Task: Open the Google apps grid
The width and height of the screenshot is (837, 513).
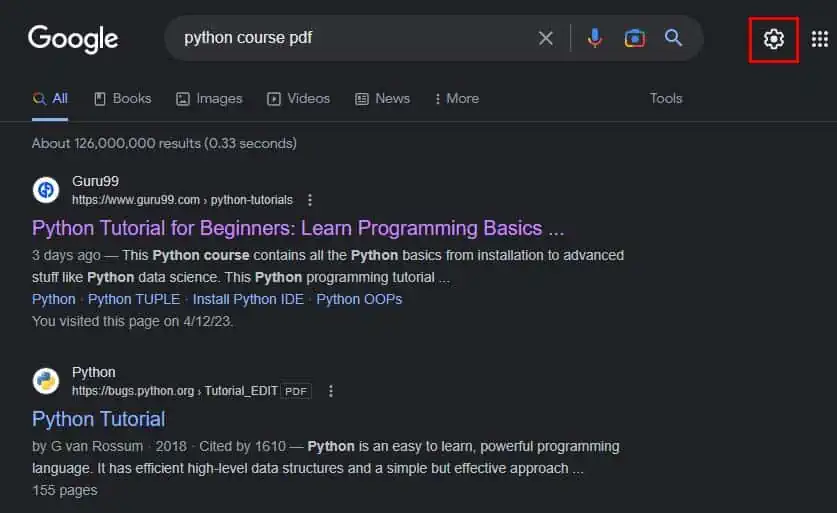Action: pos(819,39)
